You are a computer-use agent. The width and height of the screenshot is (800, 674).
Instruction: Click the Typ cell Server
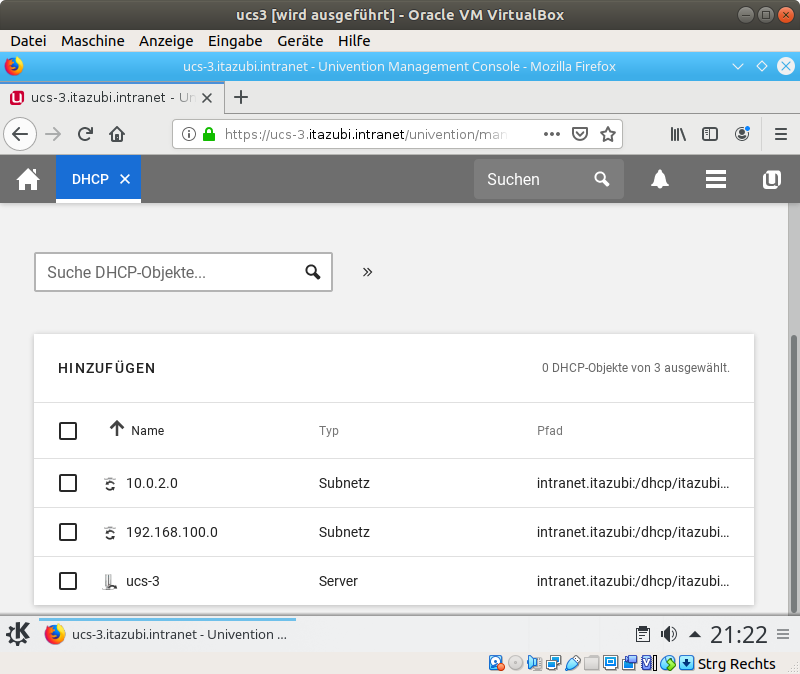point(338,581)
